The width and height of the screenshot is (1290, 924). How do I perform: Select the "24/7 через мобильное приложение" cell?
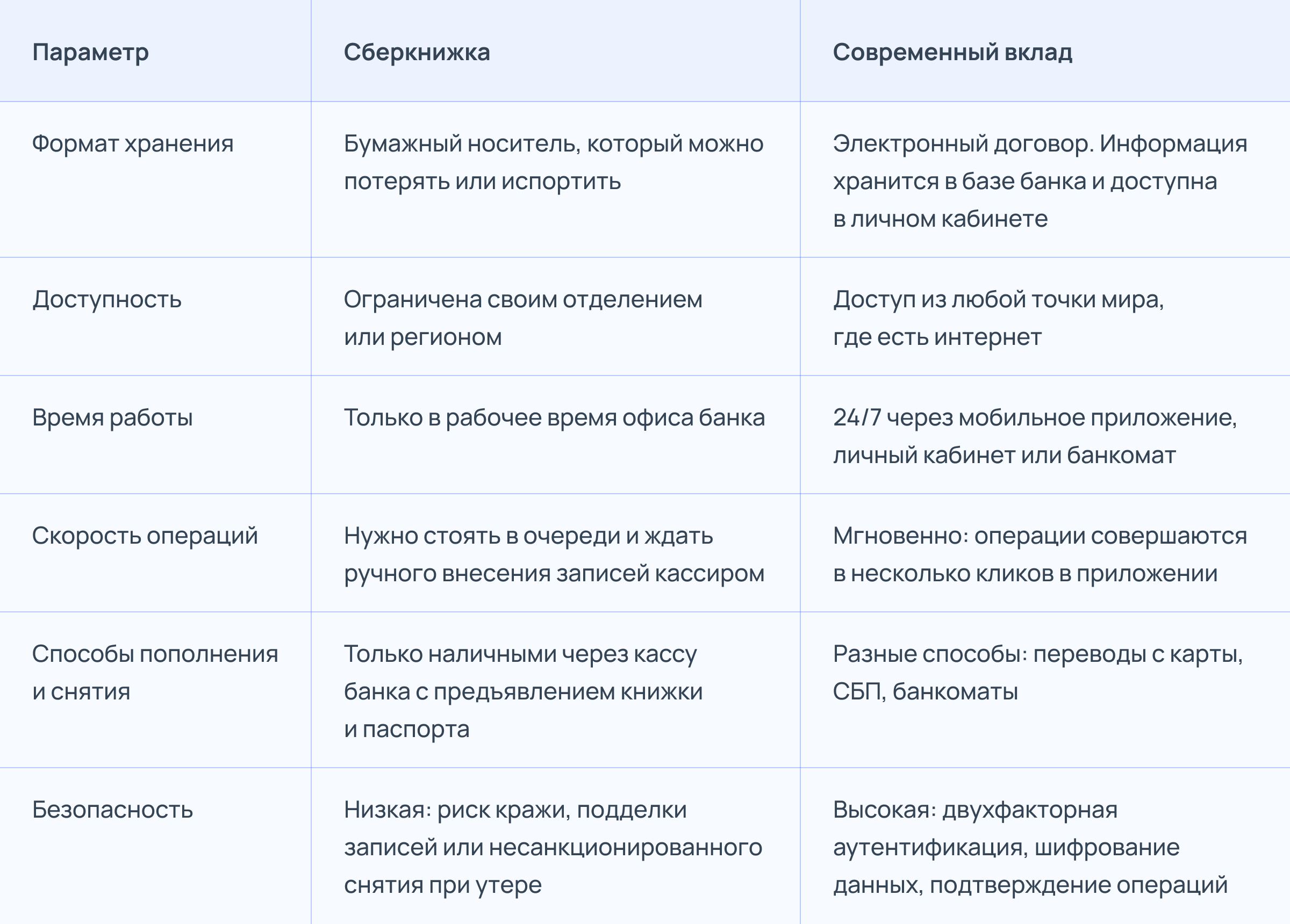pos(1035,436)
